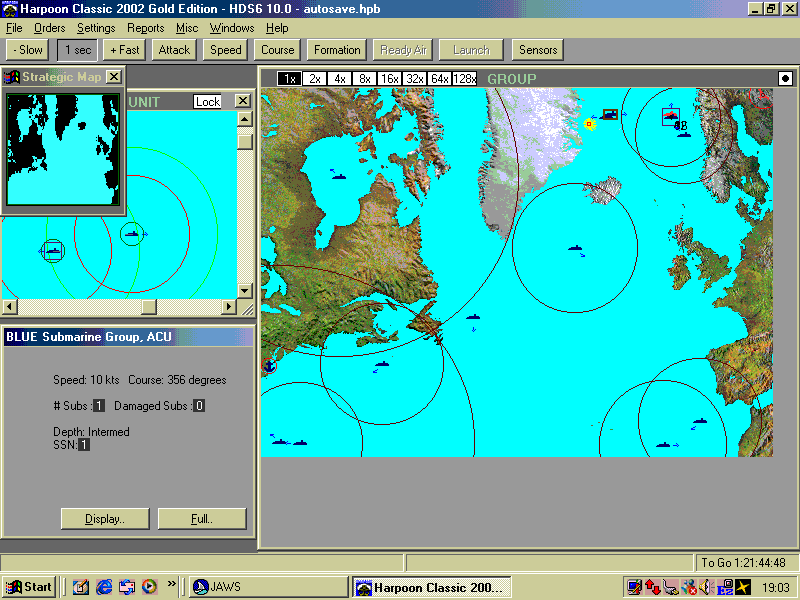Screen dimensions: 800x600
Task: Click the Unit window vertical scroll thumb
Action: click(x=244, y=141)
